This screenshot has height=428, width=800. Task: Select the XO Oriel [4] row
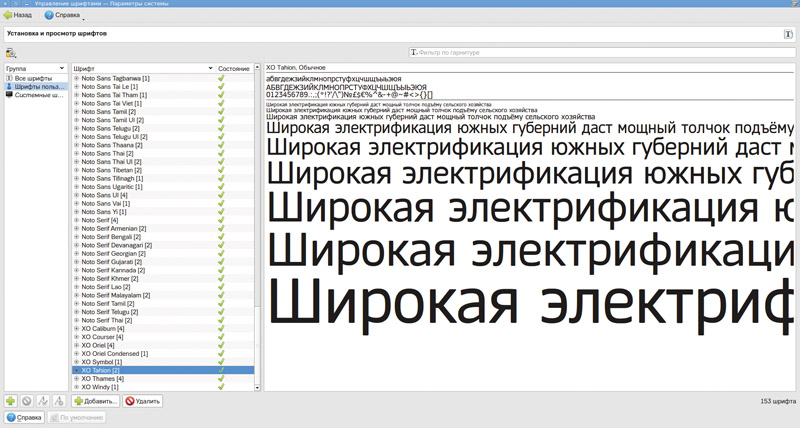pos(163,345)
